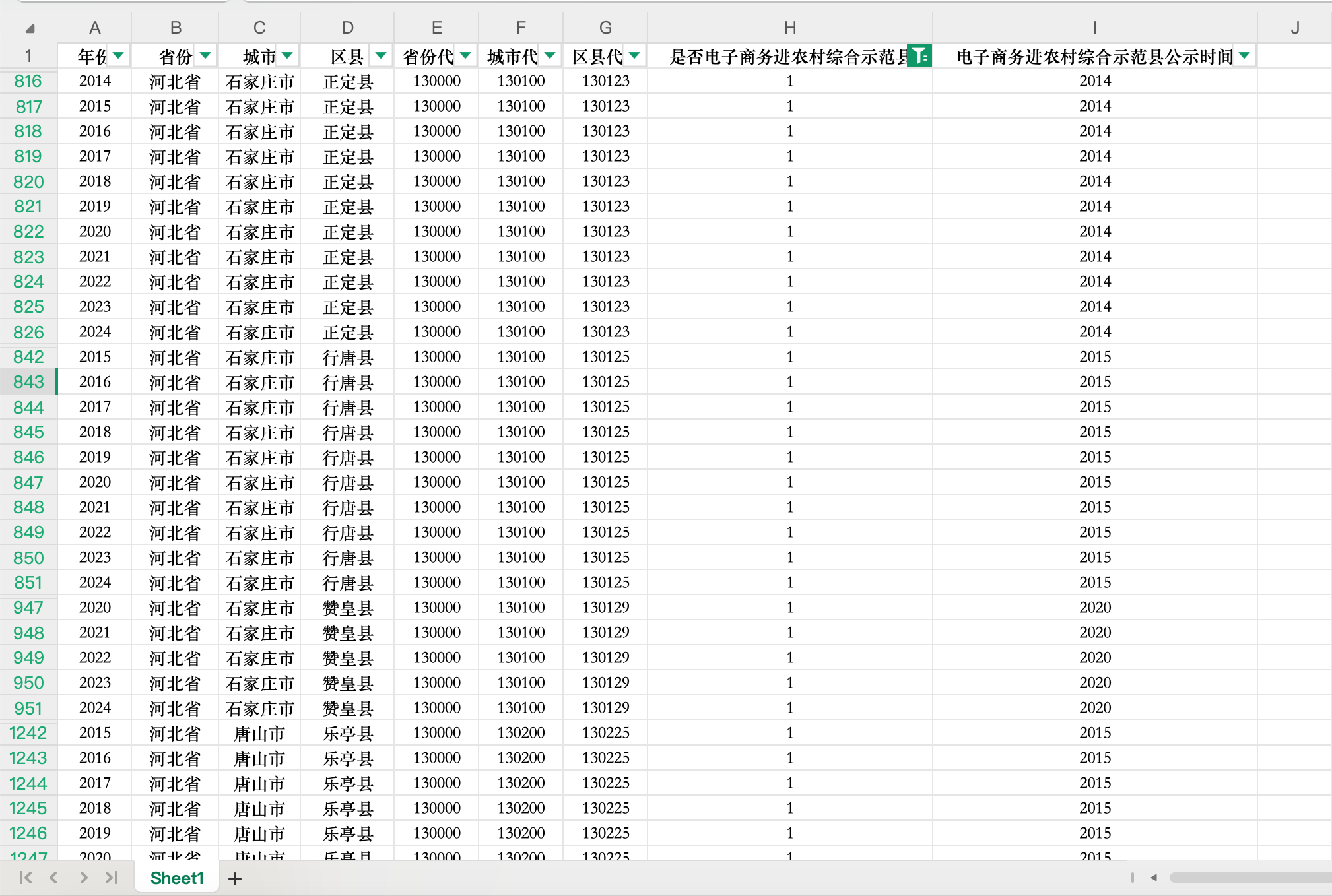Expand the 城市 filter dropdown
The height and width of the screenshot is (896, 1332).
click(x=287, y=56)
